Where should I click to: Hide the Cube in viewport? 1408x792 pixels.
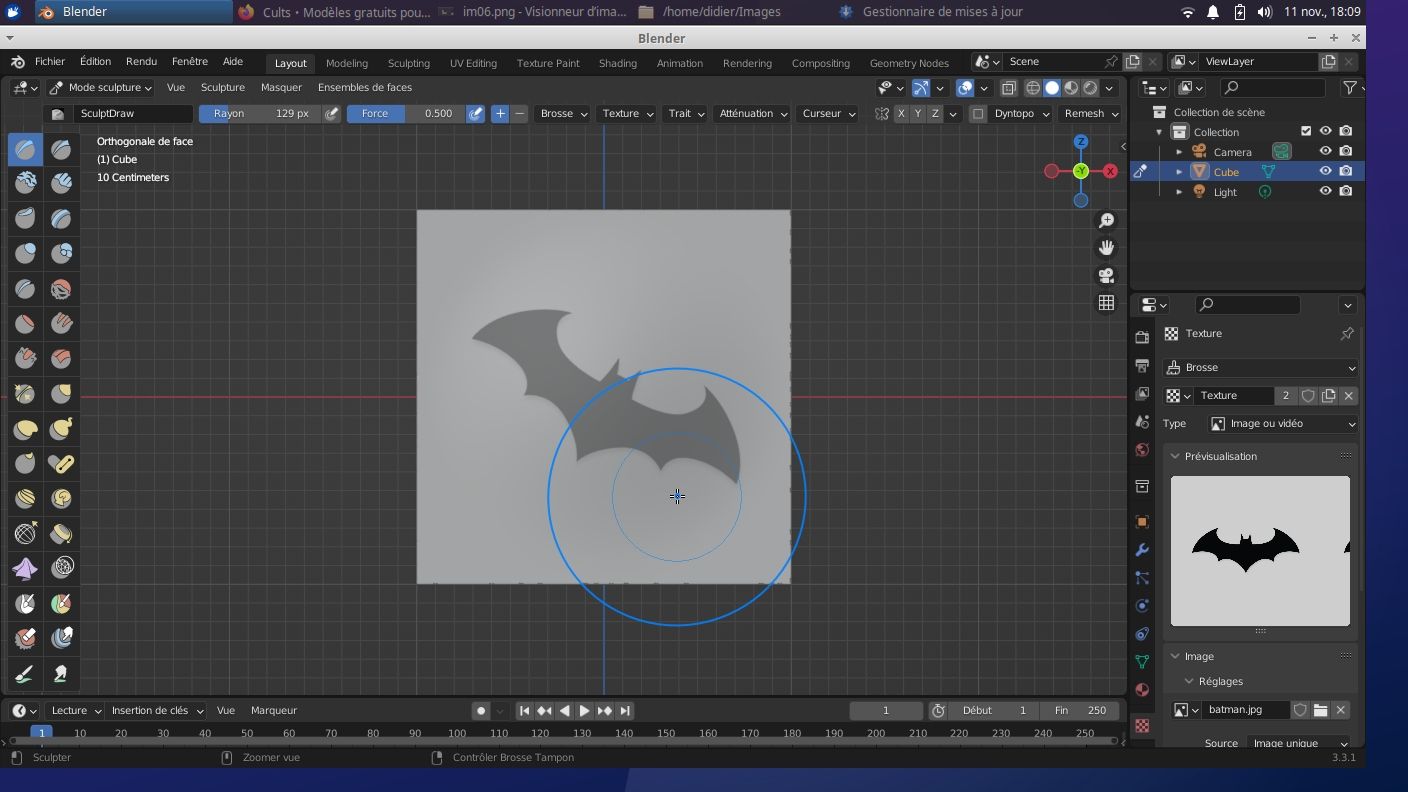[x=1325, y=172]
